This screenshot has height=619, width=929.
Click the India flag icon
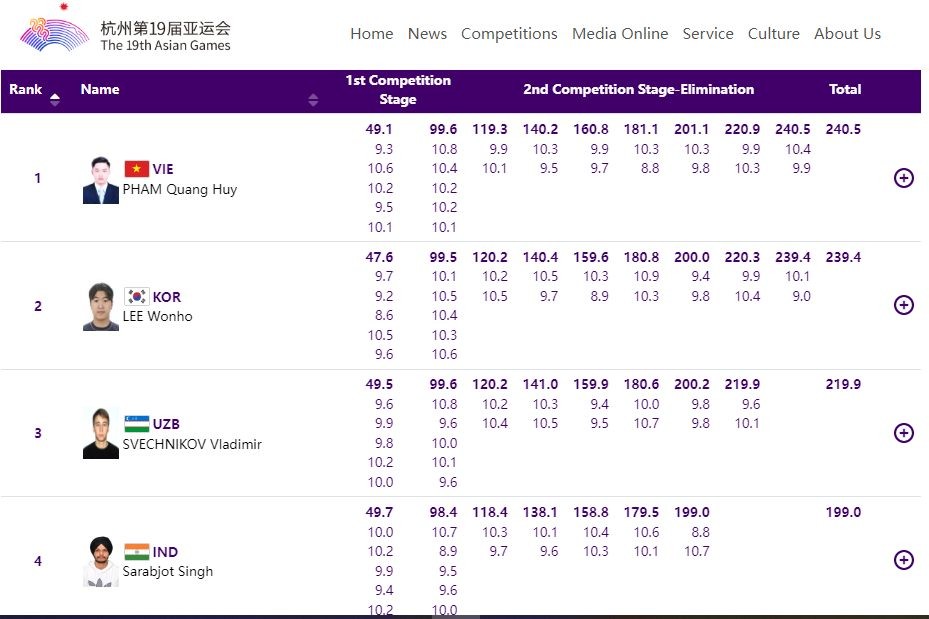[x=136, y=552]
